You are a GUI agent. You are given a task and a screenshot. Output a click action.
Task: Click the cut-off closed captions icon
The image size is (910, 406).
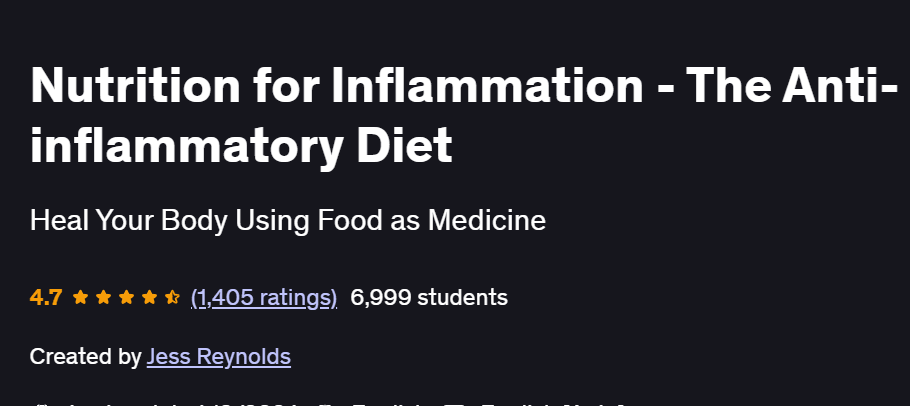pyautogui.click(x=454, y=404)
